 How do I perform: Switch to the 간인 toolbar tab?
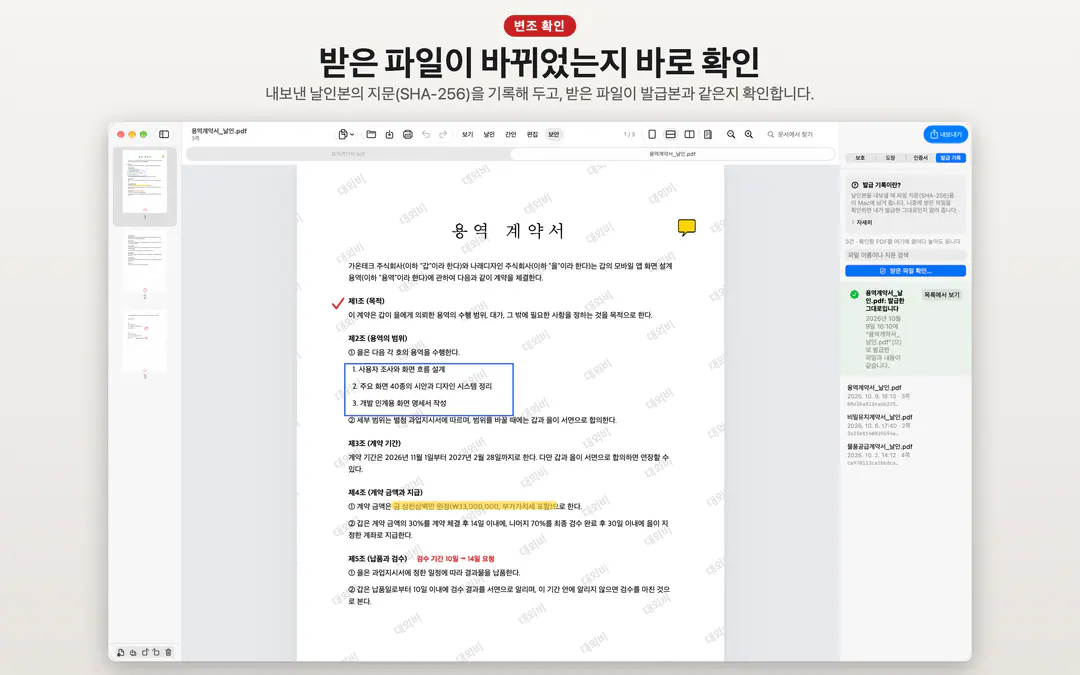coord(510,134)
